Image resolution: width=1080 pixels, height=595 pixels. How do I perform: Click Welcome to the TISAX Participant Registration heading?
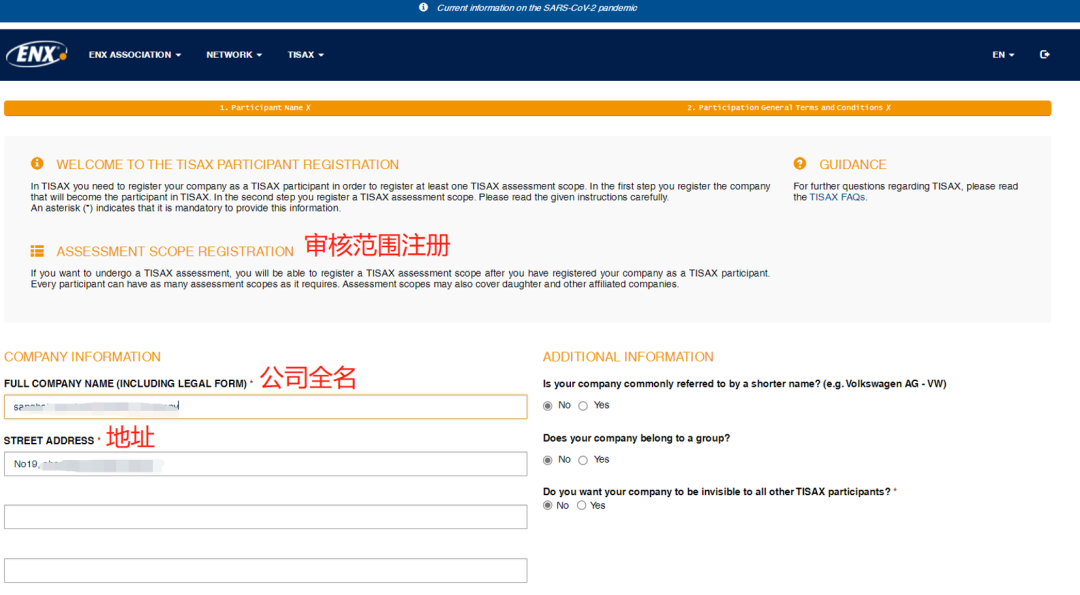tap(227, 164)
